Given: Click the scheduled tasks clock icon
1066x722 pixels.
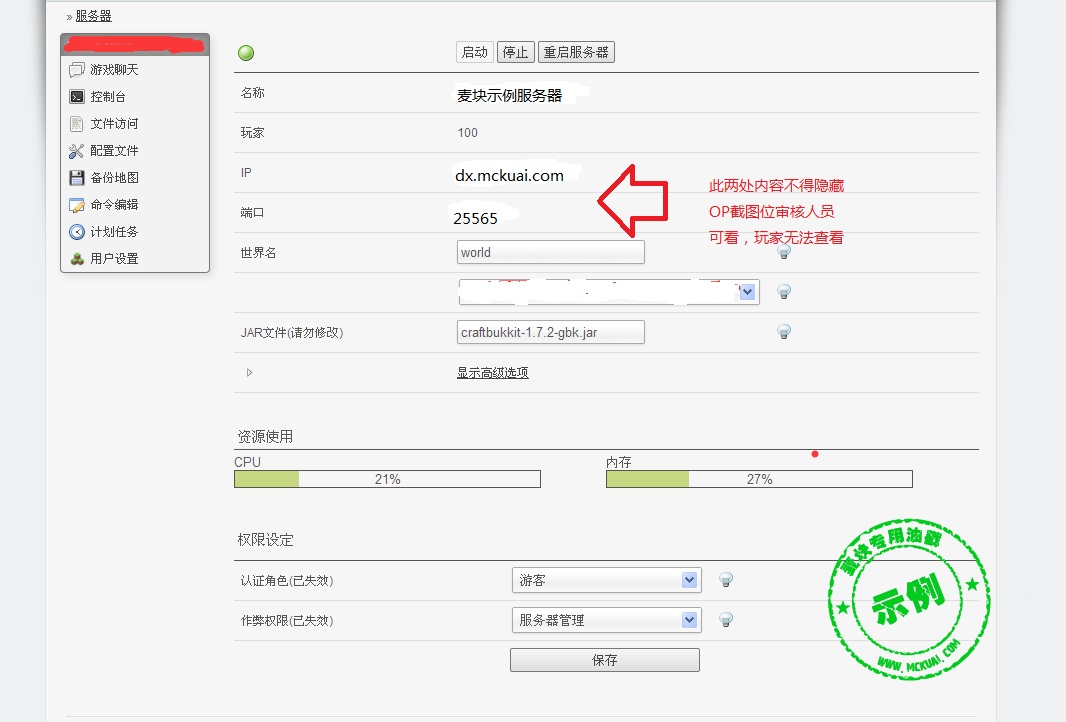Looking at the screenshot, I should click(x=77, y=232).
